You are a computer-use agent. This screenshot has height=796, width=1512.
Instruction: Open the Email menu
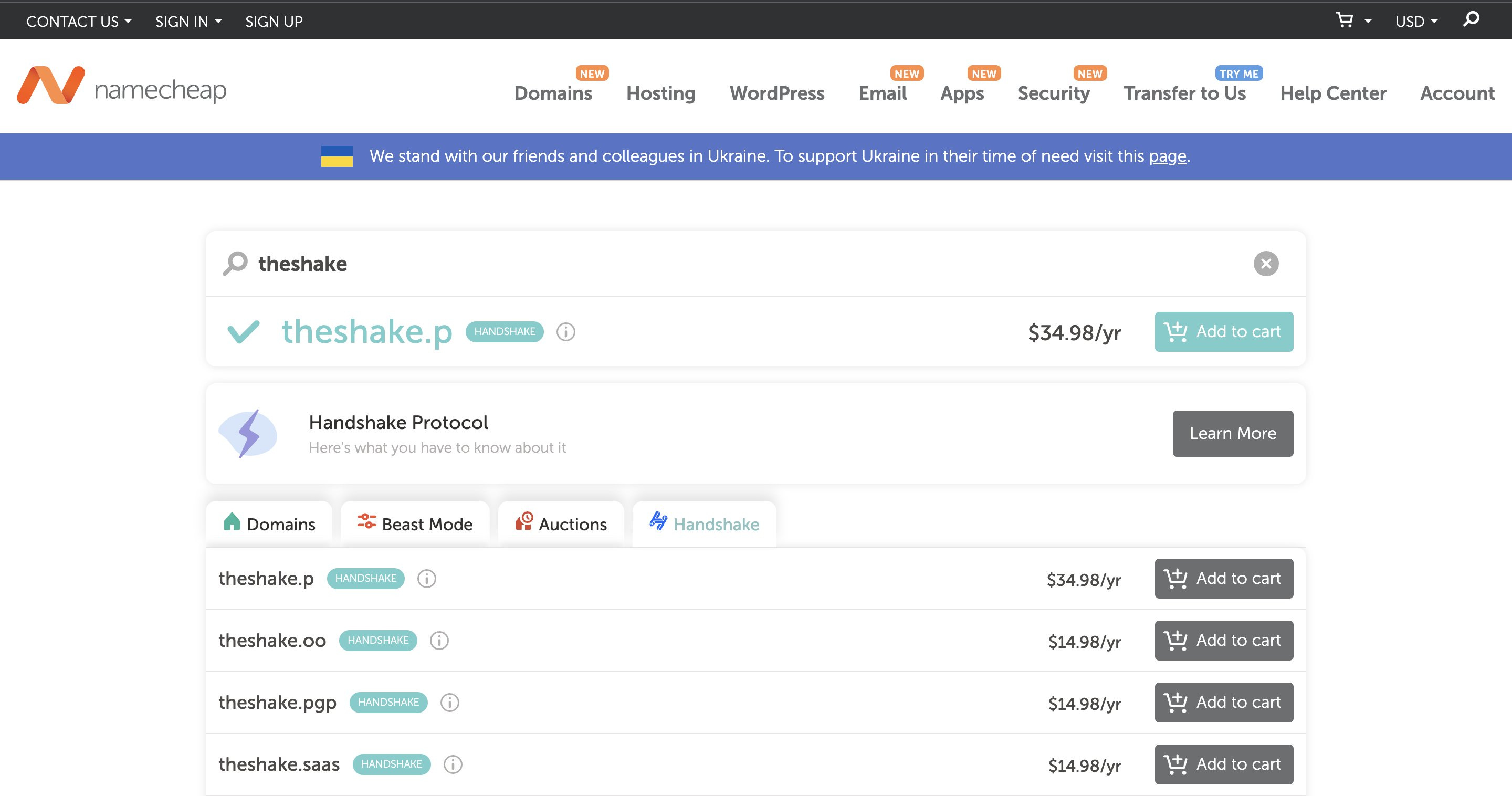click(883, 93)
